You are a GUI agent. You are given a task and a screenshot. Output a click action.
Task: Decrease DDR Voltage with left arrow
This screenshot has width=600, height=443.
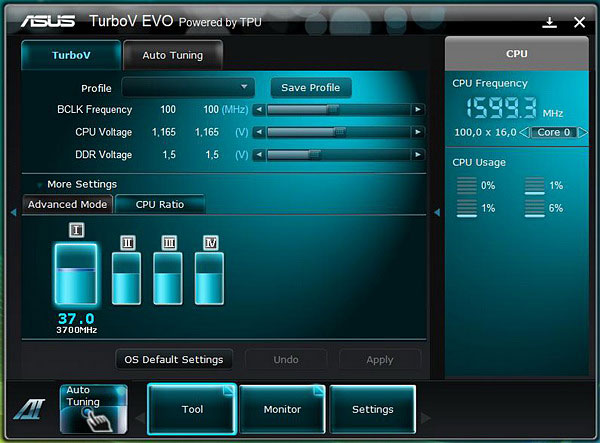click(259, 155)
